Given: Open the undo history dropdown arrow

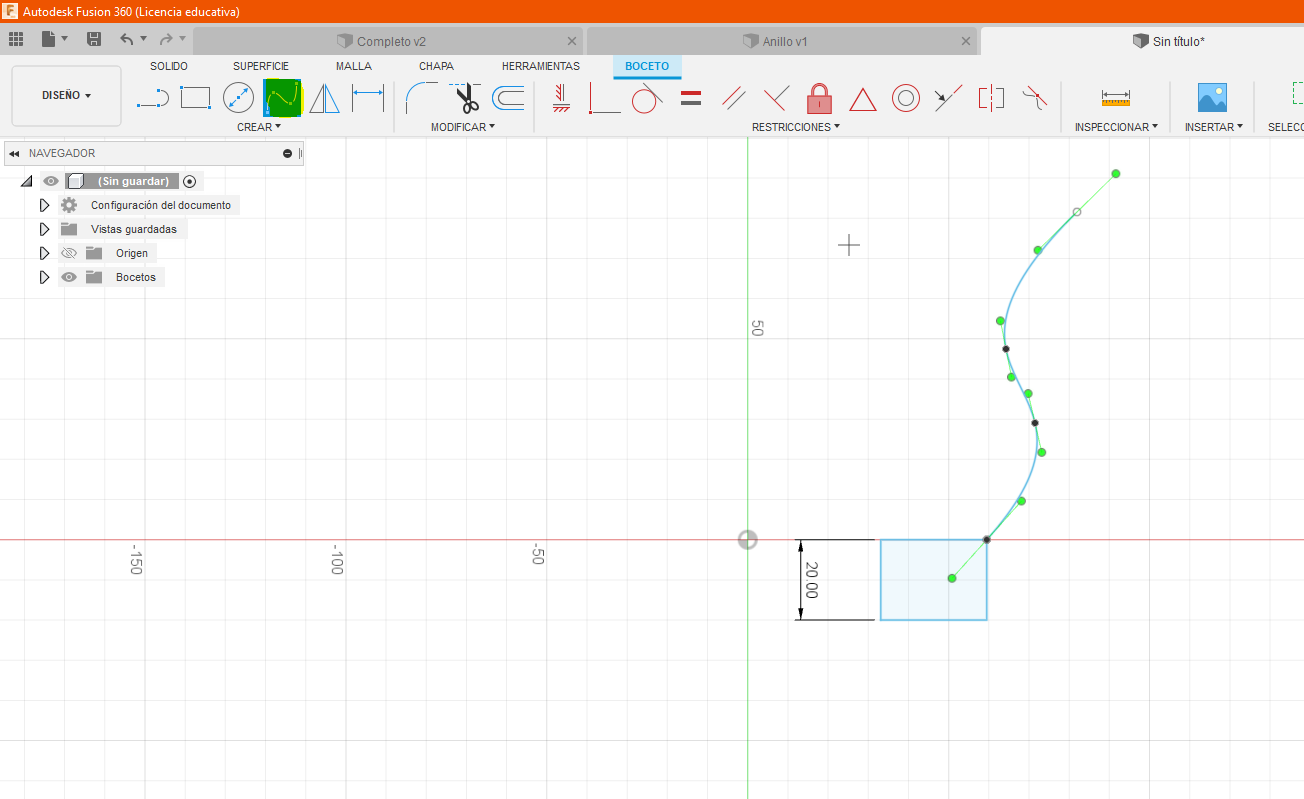Looking at the screenshot, I should coord(143,39).
